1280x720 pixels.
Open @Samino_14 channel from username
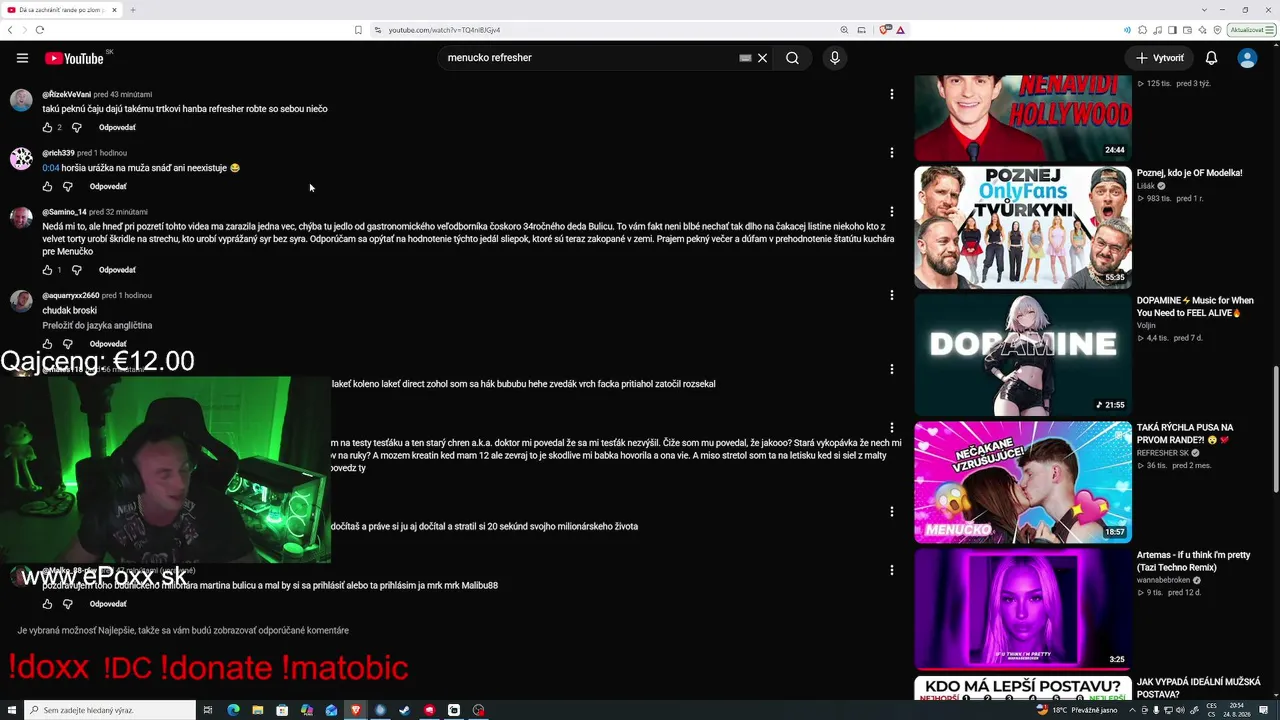pyautogui.click(x=64, y=212)
